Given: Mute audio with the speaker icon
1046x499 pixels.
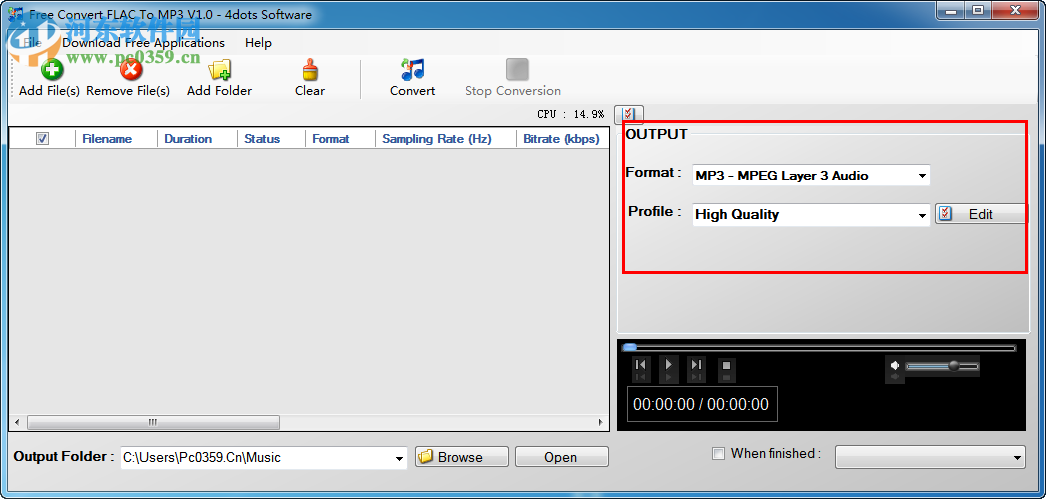Looking at the screenshot, I should [895, 366].
